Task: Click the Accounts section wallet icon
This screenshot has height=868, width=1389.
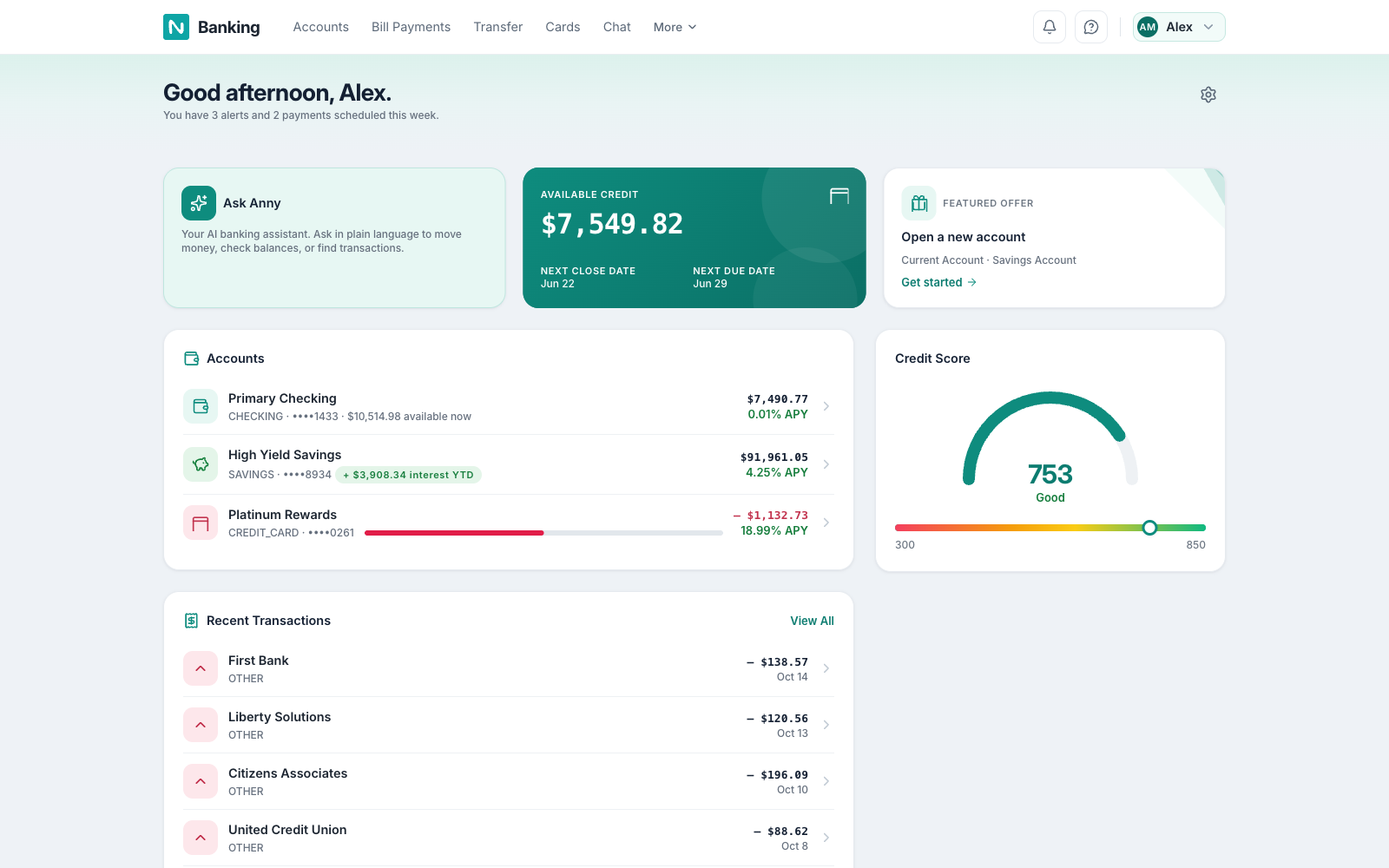Action: 192,358
